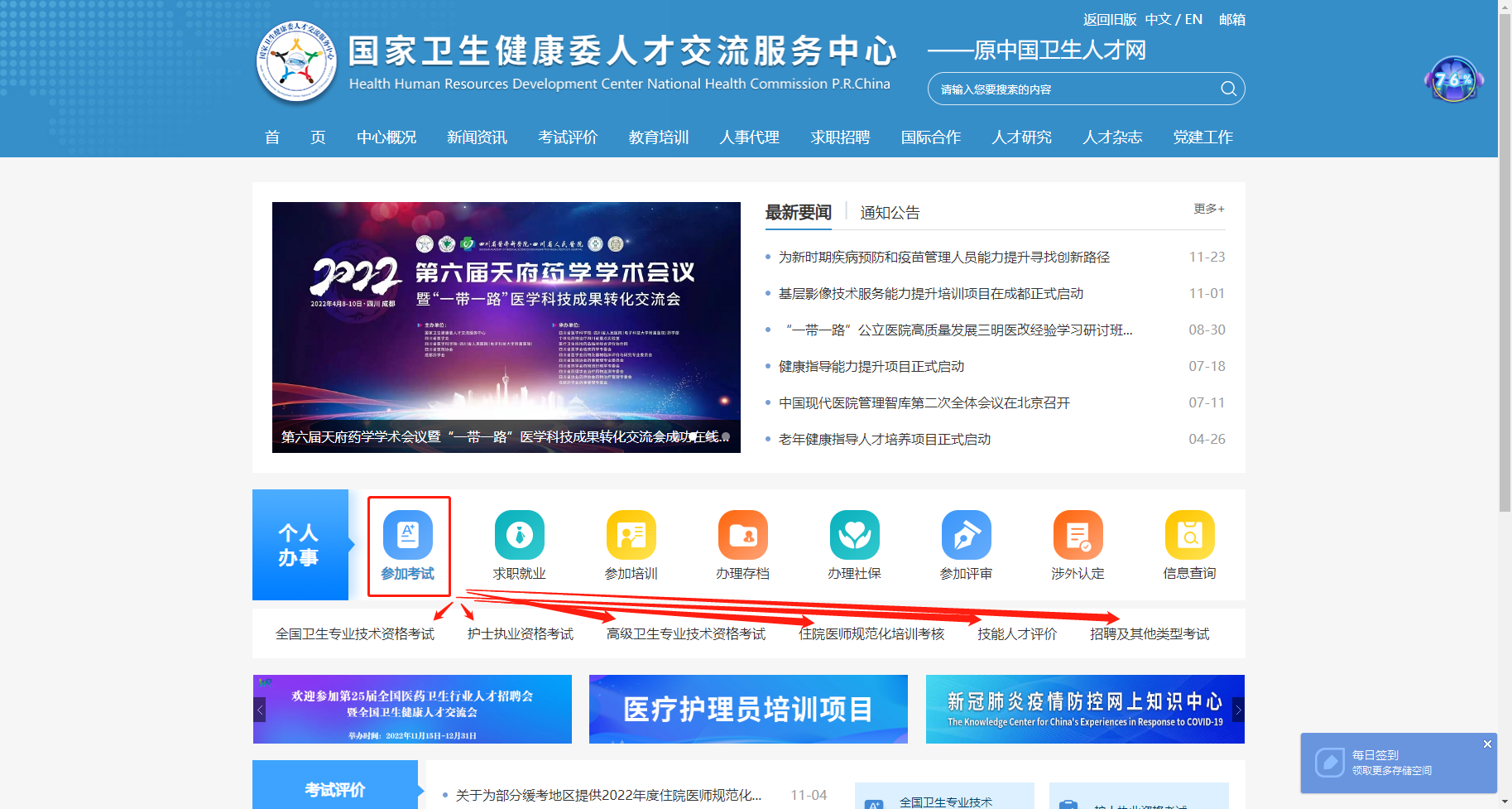Screen dimensions: 1512x809
Task: Click the 个人办事 section tab
Action: click(300, 545)
